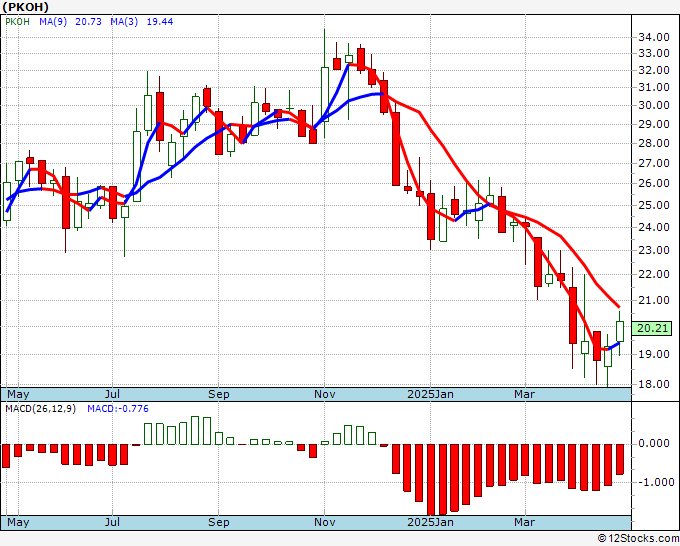Click the current price tag 20.21
The height and width of the screenshot is (546, 680).
tap(652, 328)
